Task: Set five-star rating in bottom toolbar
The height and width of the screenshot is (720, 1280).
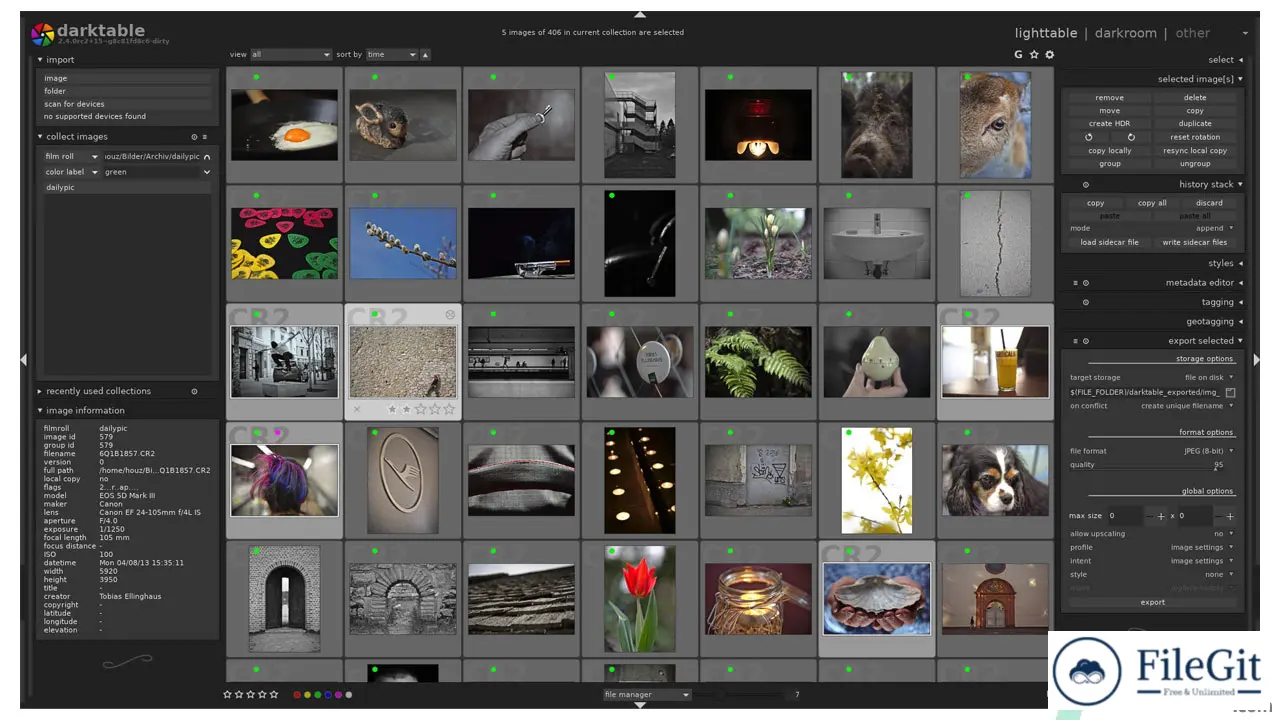Action: pos(274,694)
